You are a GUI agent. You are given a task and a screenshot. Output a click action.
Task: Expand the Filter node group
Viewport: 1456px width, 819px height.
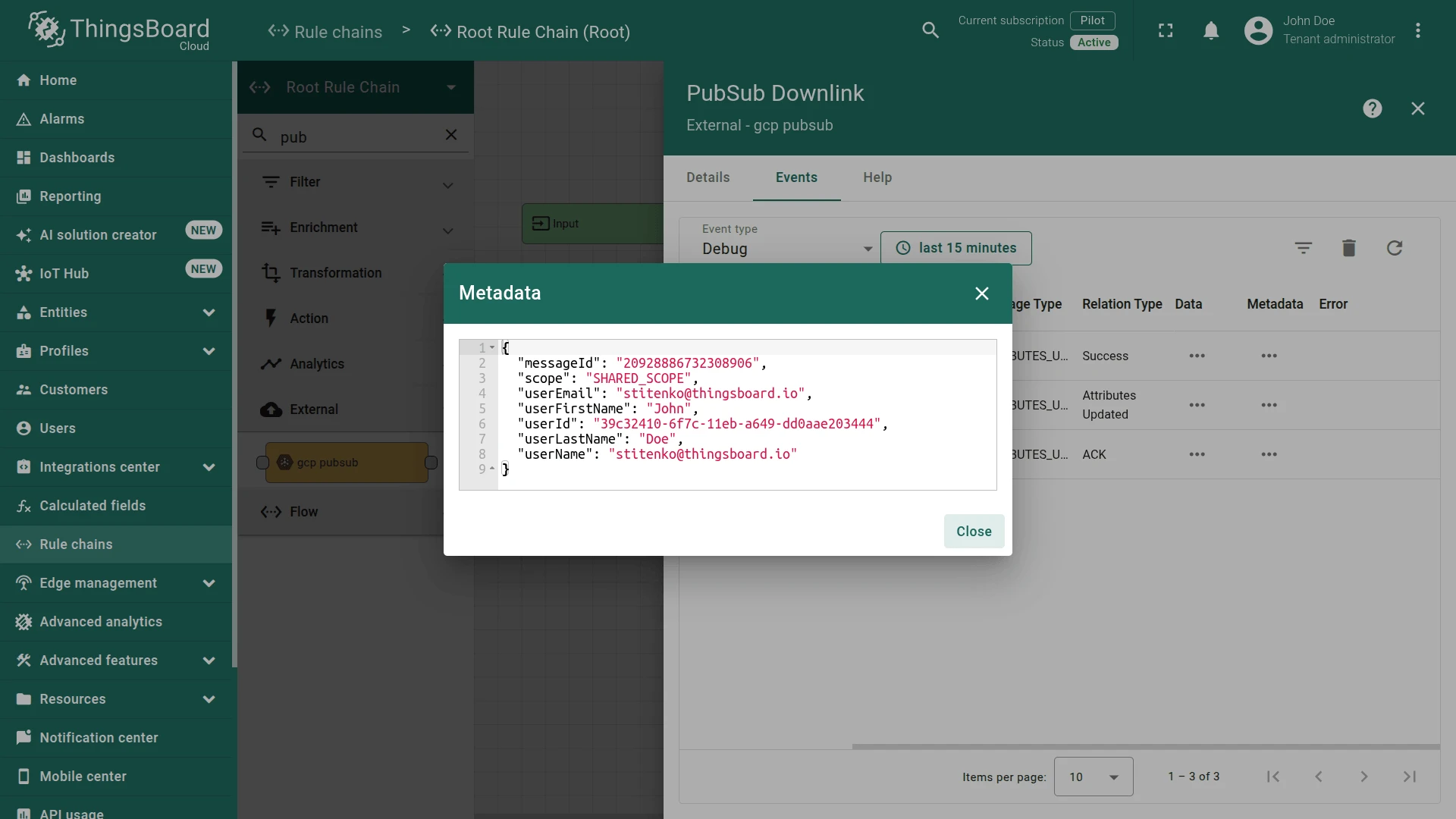pos(356,182)
